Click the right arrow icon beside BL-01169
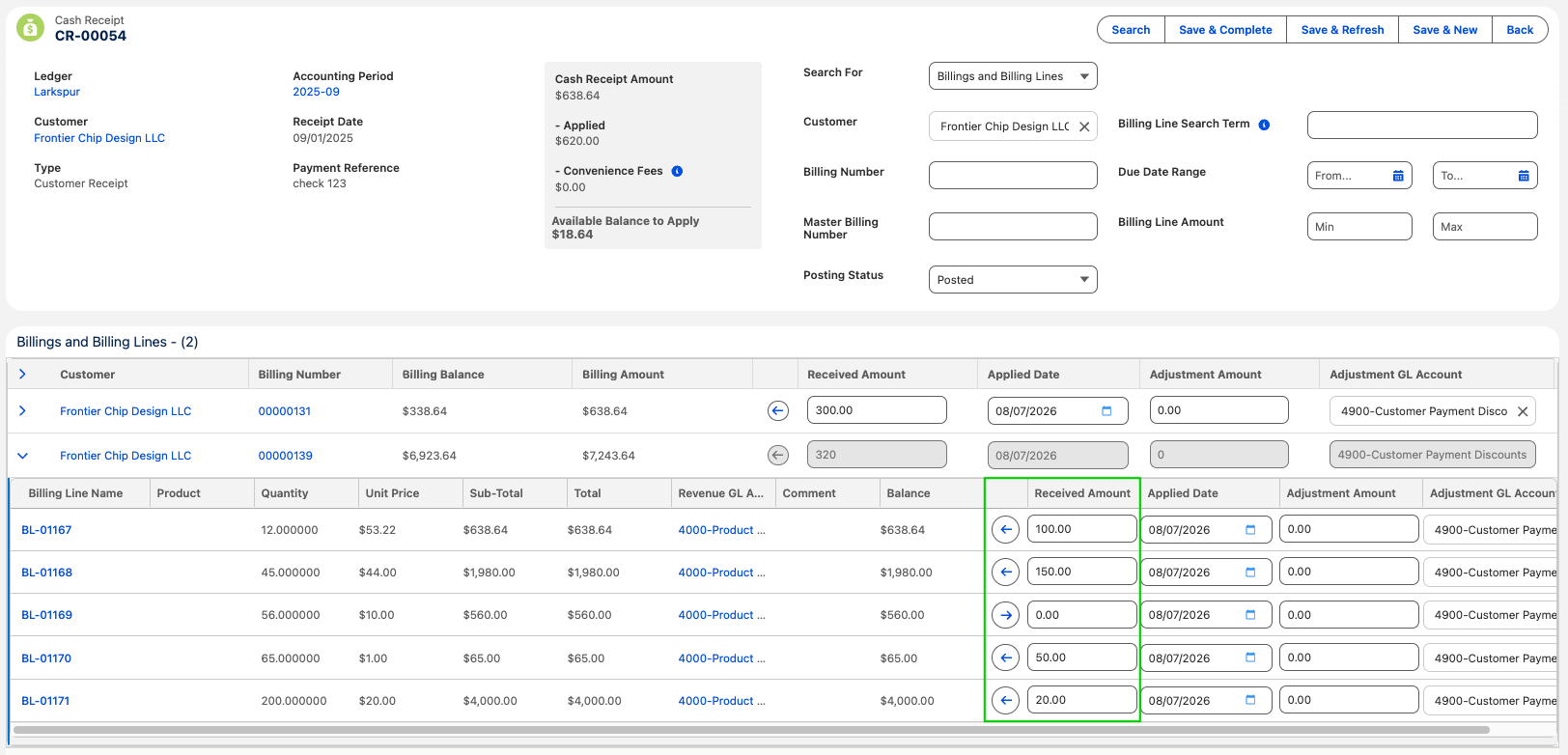The height and width of the screenshot is (755, 1568). (1005, 615)
